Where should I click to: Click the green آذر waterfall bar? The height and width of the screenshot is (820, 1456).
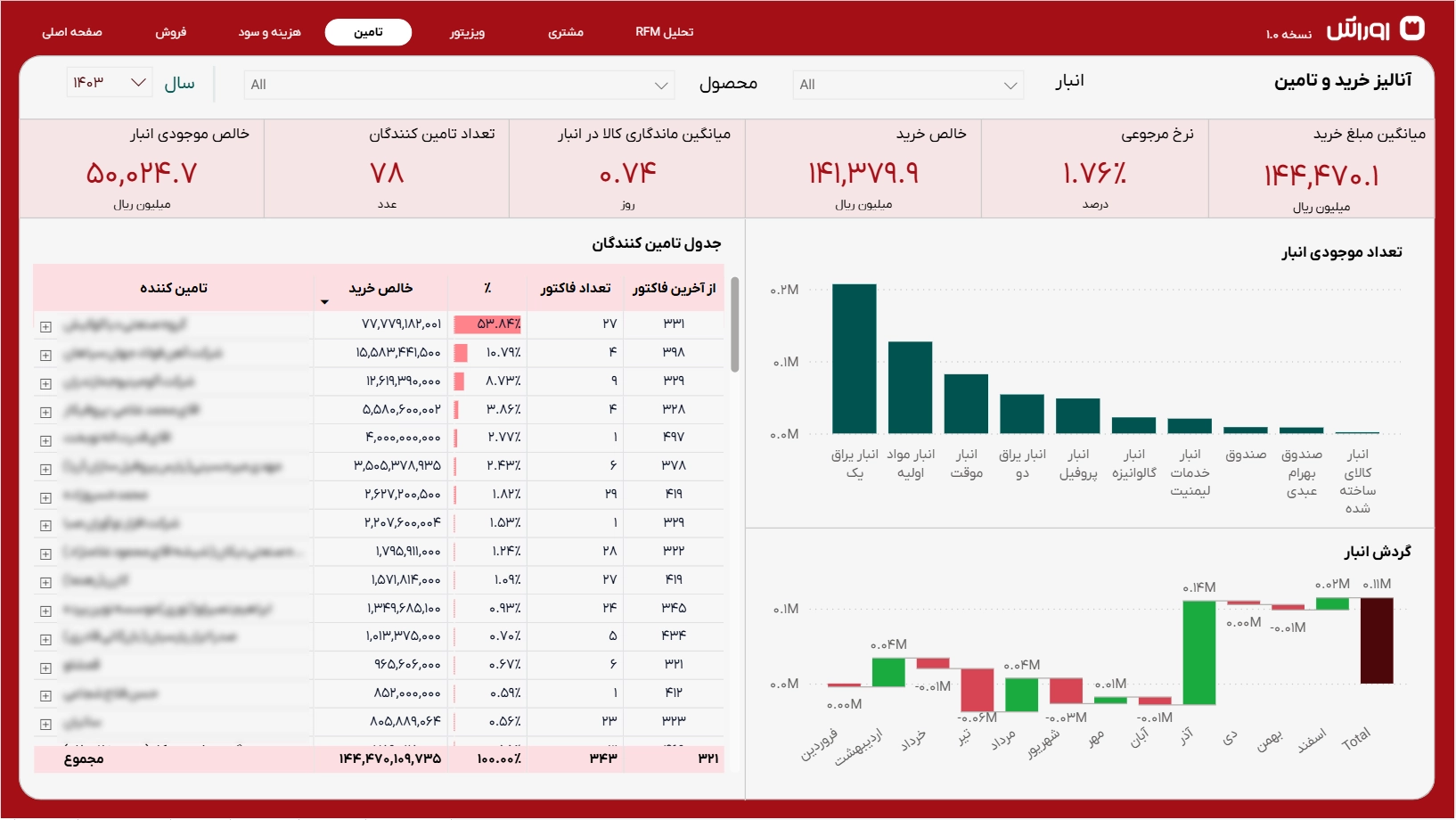pyautogui.click(x=1198, y=652)
